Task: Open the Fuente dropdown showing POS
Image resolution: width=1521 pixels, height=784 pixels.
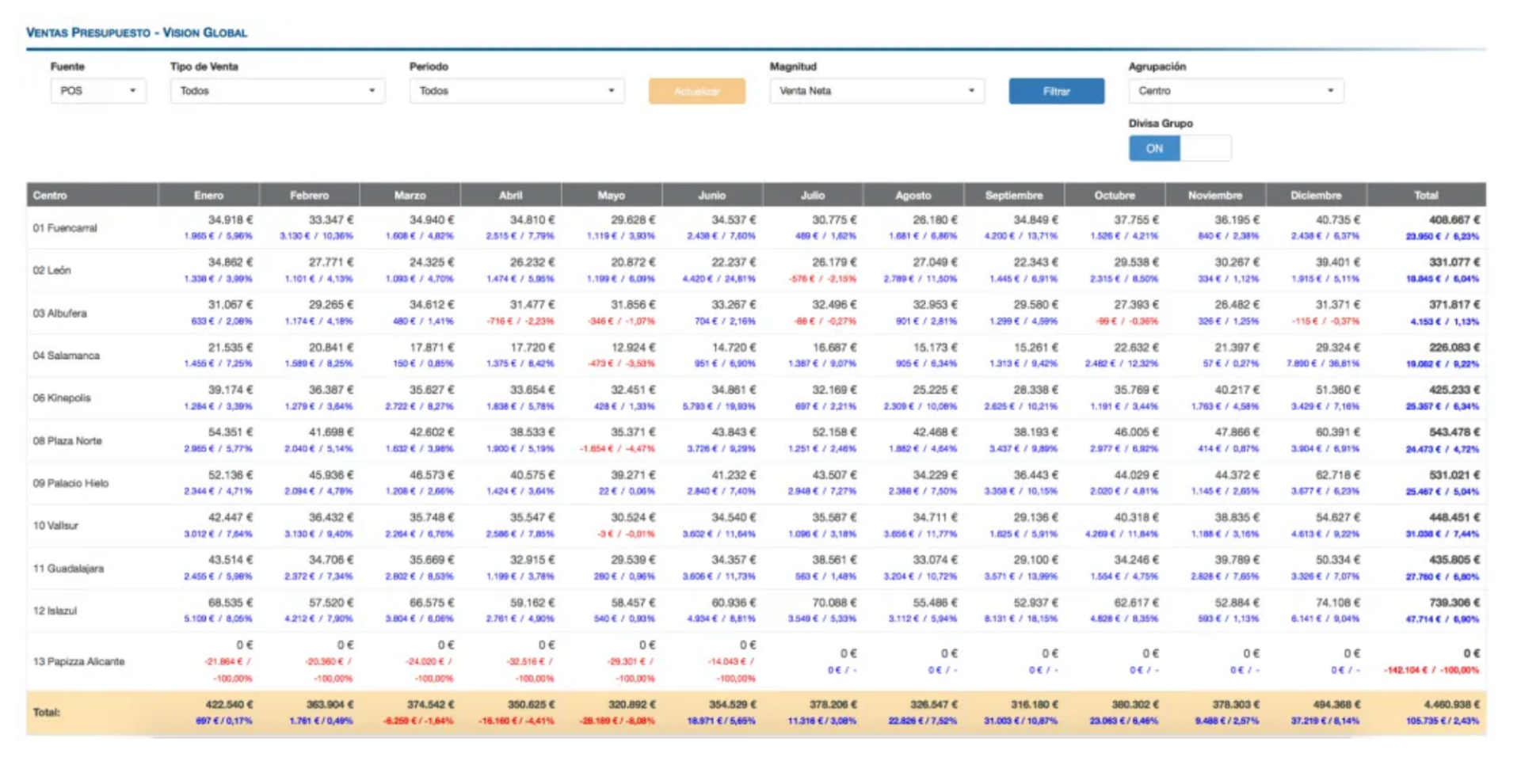Action: click(x=97, y=91)
